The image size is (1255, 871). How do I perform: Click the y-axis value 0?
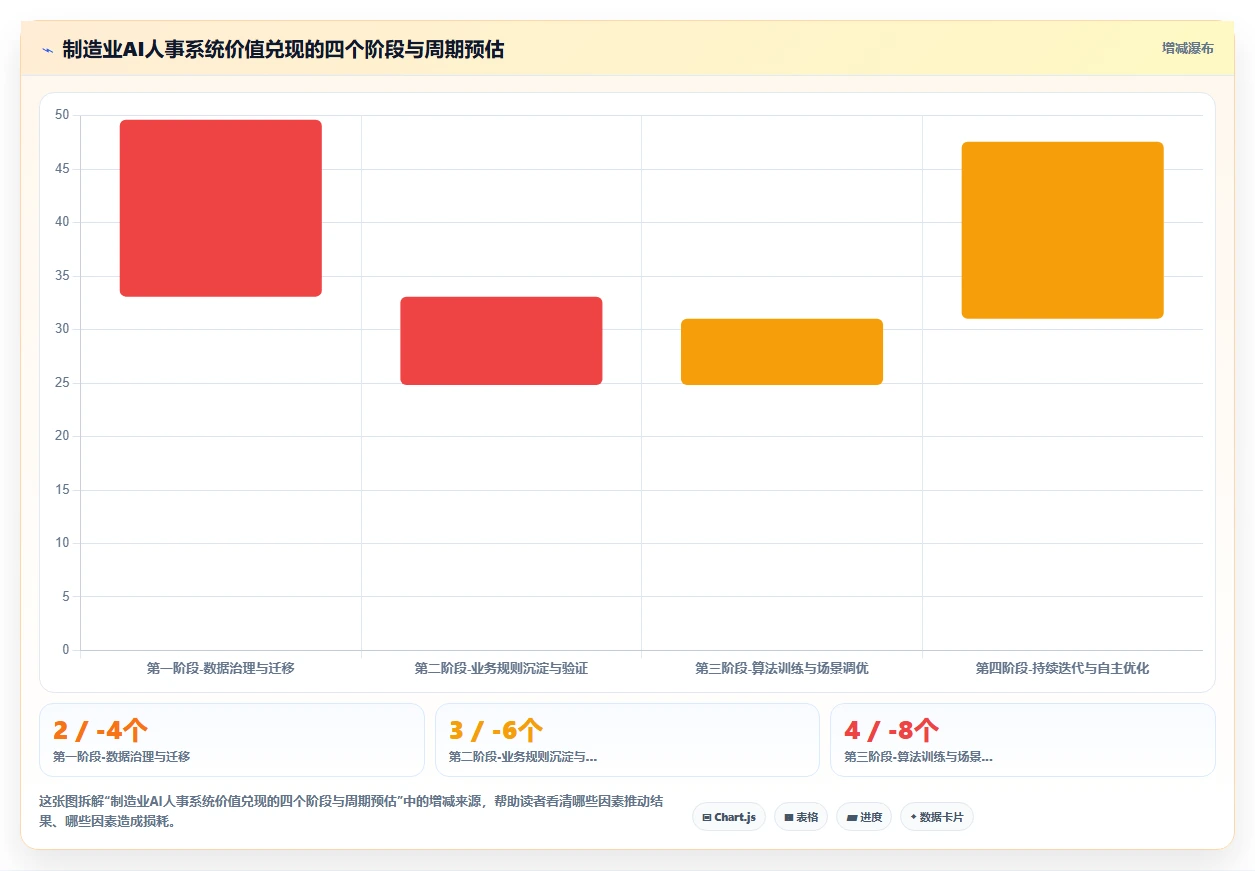coord(66,650)
